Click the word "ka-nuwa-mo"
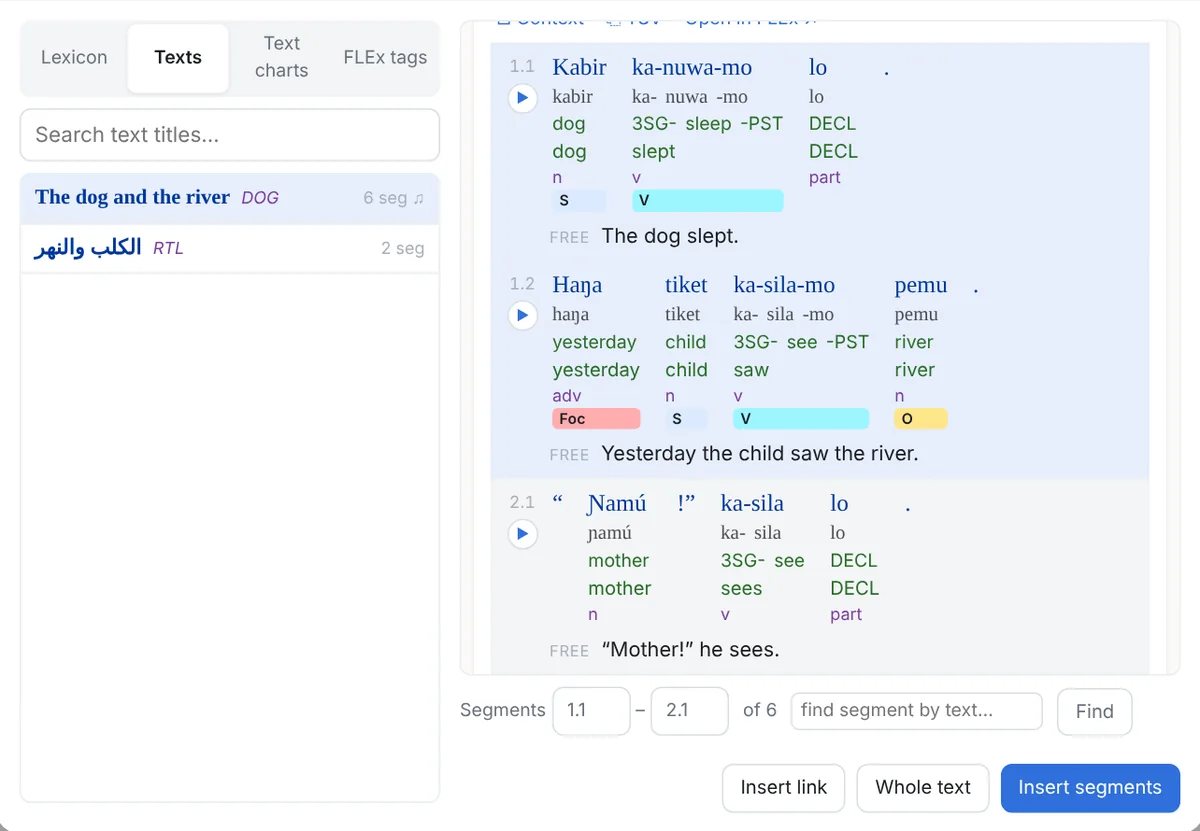This screenshot has width=1200, height=831. (x=692, y=67)
